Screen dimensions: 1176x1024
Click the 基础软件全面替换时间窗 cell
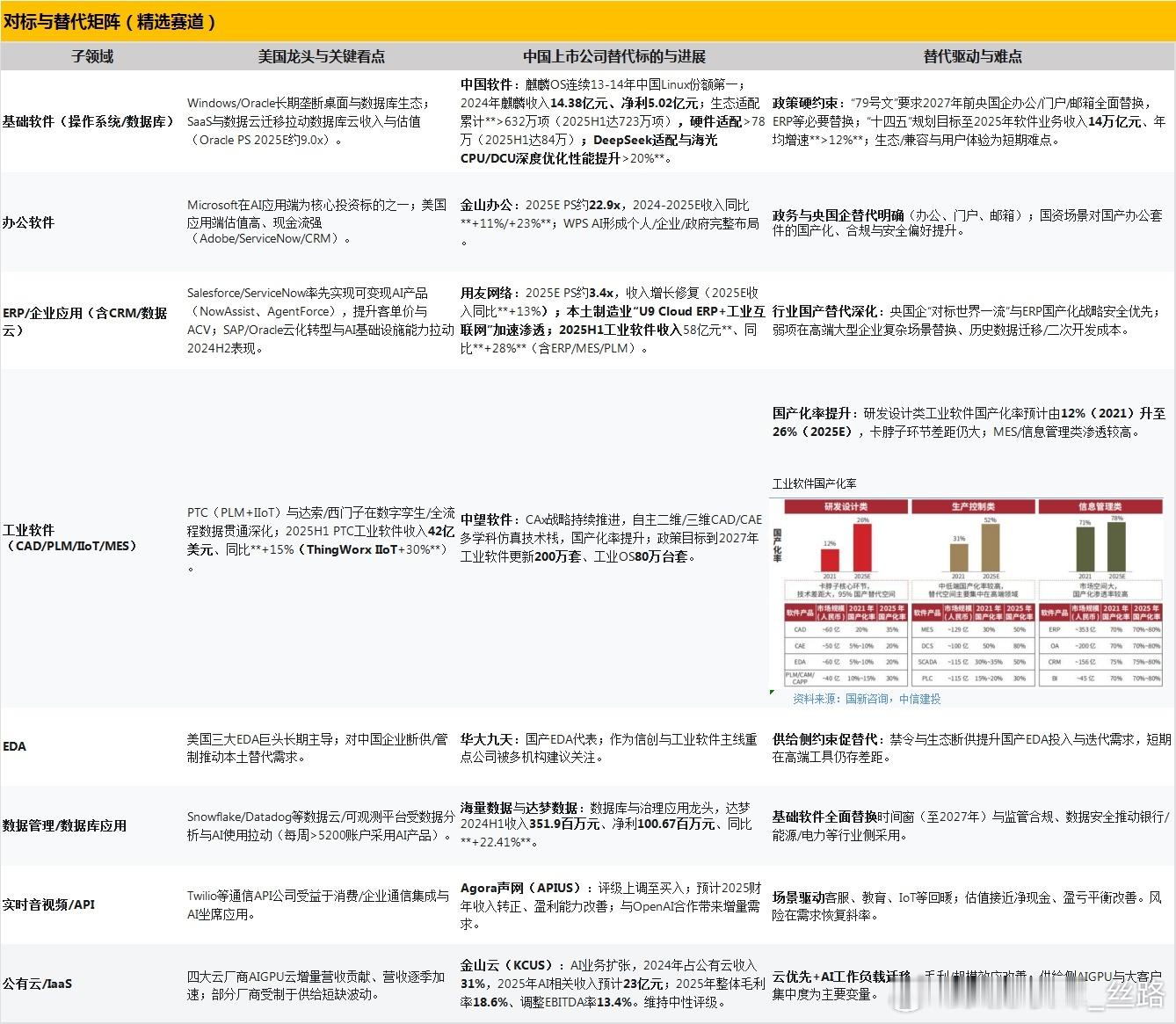click(x=970, y=825)
